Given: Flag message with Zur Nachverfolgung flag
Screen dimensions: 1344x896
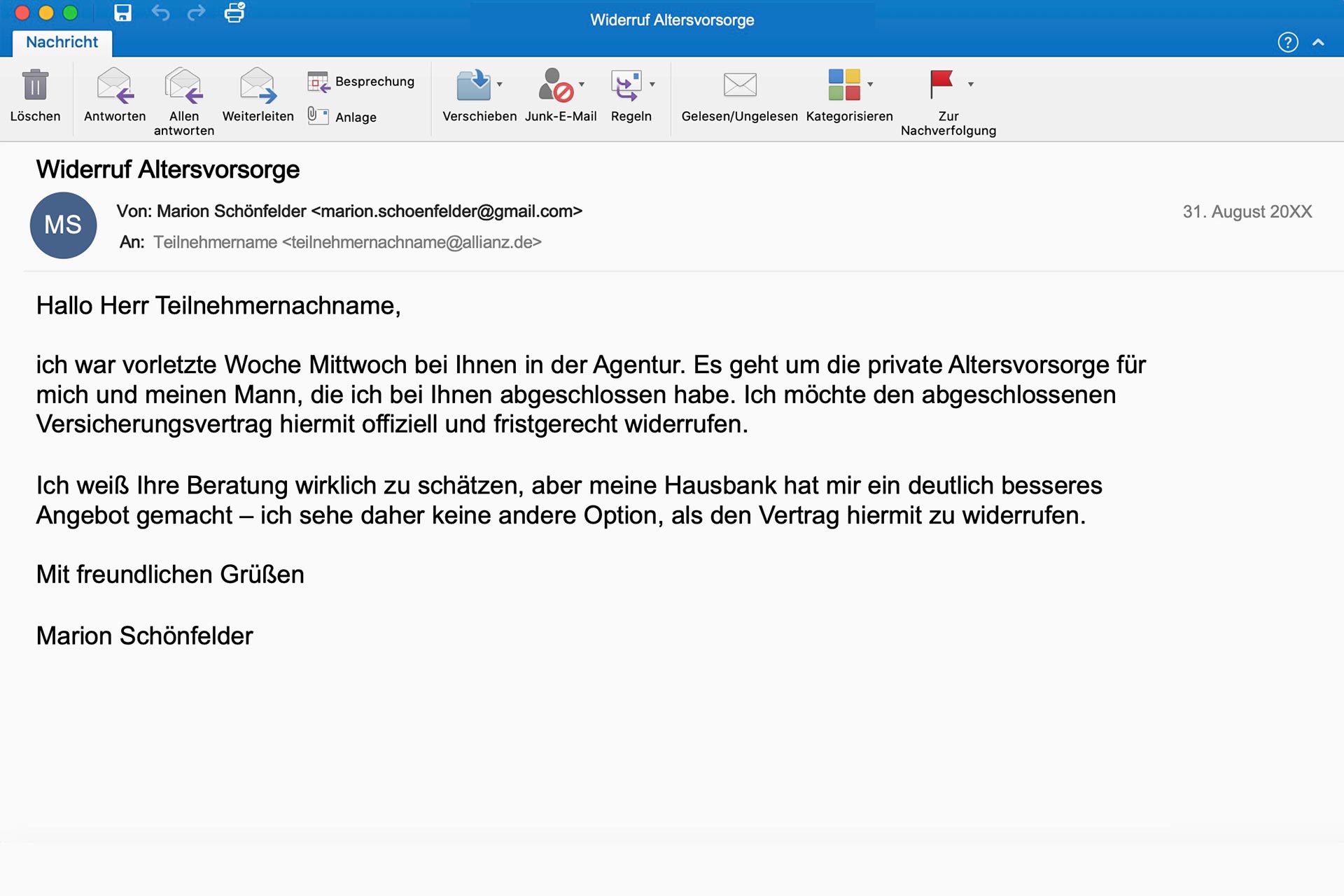Looking at the screenshot, I should pos(941,84).
